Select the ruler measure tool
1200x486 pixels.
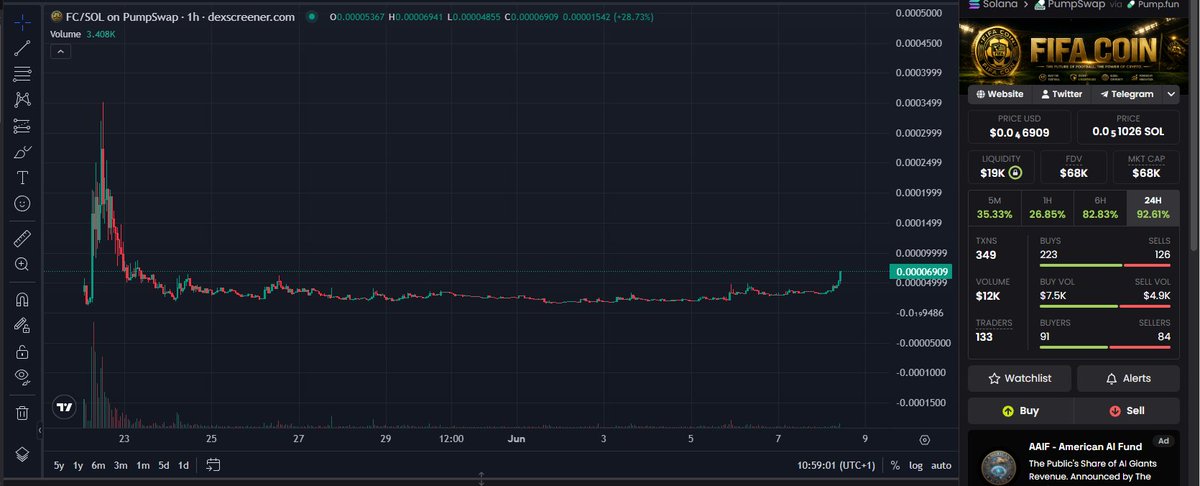pyautogui.click(x=22, y=238)
